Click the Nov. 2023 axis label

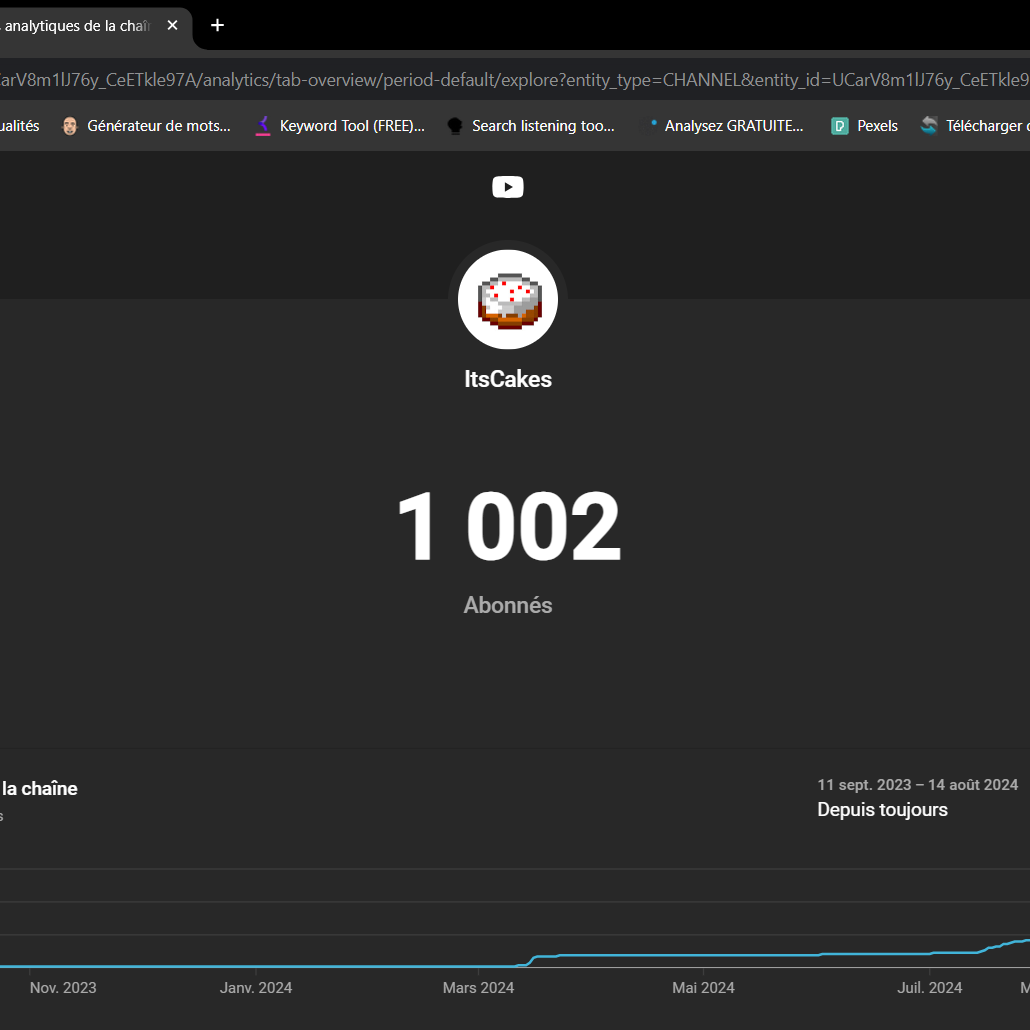63,987
